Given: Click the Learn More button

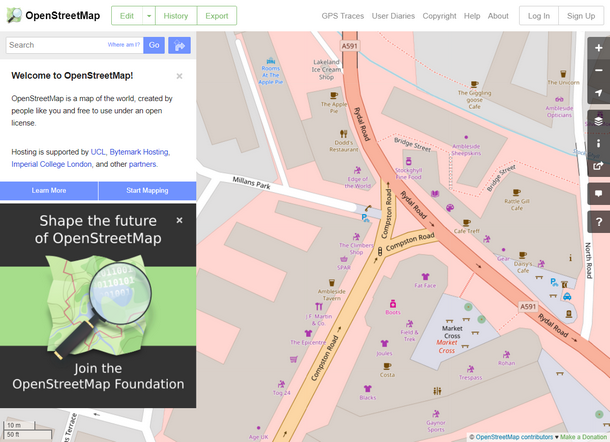Looking at the screenshot, I should (49, 191).
